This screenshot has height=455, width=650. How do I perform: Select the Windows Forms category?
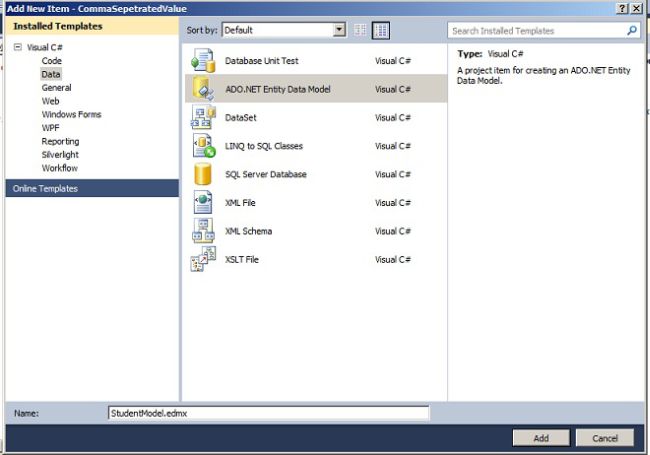[x=71, y=114]
